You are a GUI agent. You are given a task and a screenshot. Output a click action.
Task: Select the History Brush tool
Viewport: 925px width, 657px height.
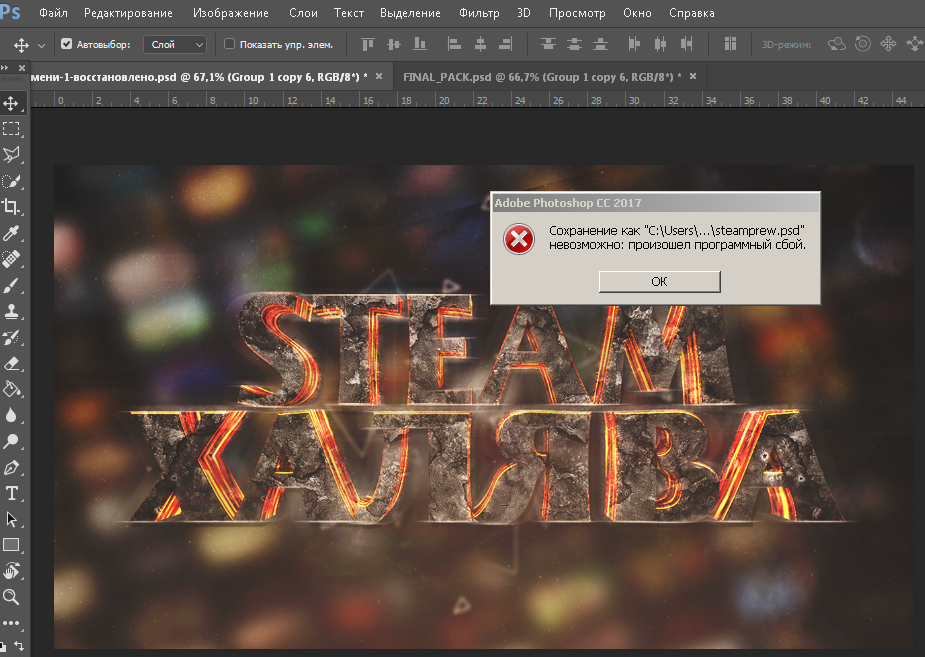pos(11,337)
